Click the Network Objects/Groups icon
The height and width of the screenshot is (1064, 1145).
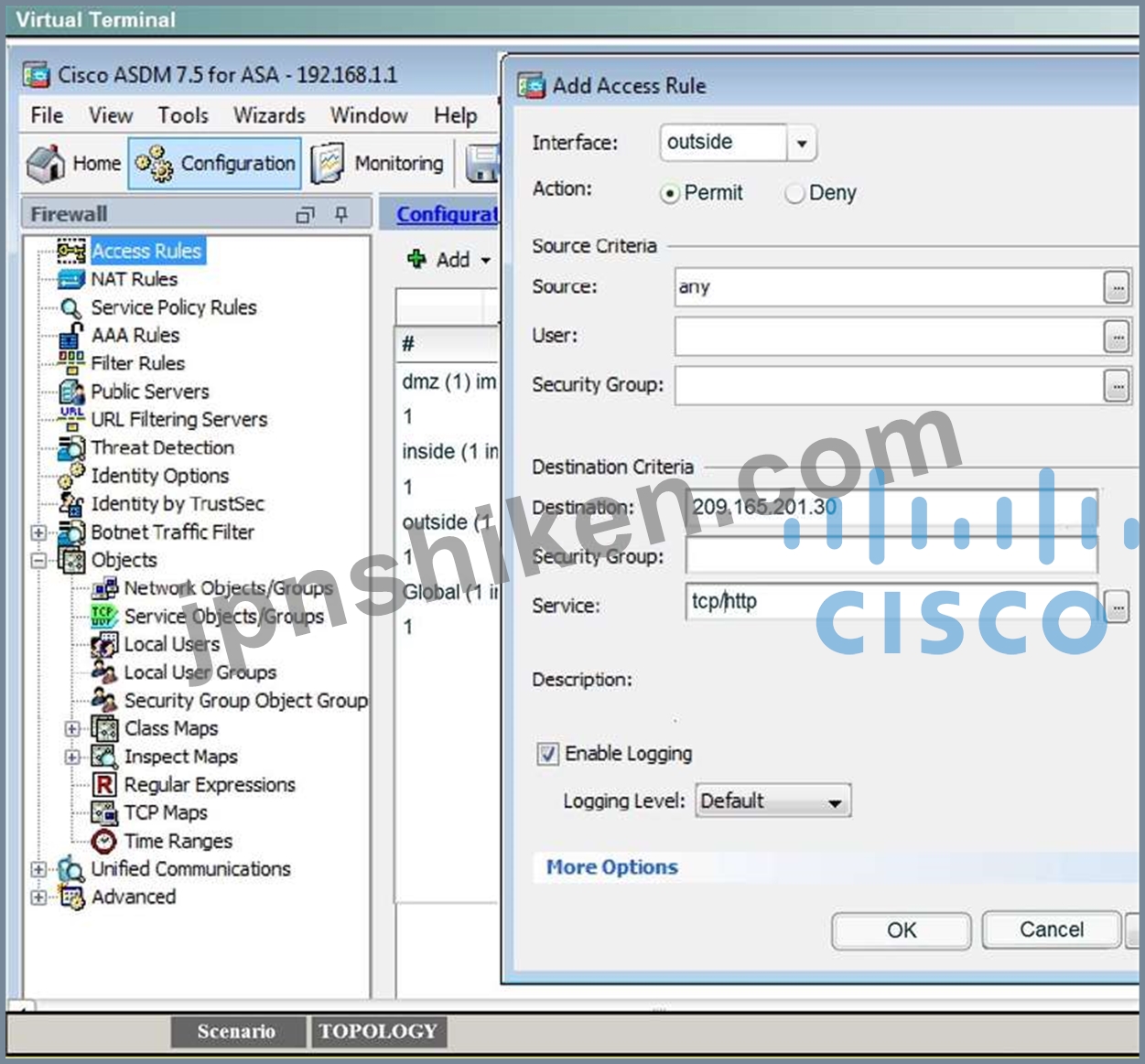[105, 588]
